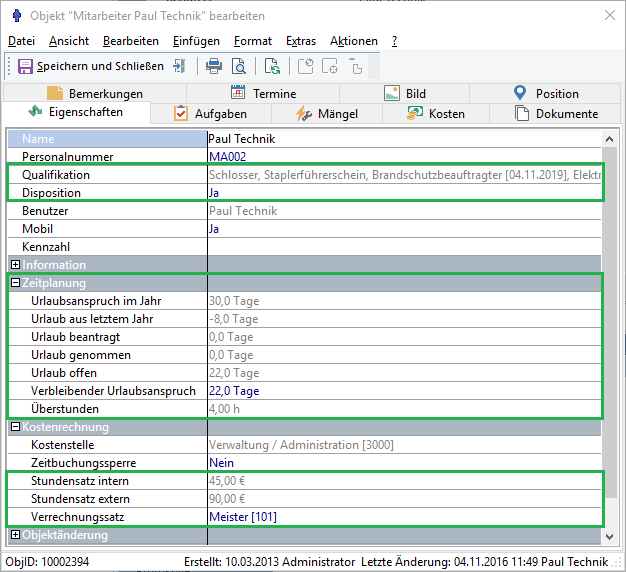The width and height of the screenshot is (626, 572).
Task: Open the ? help menu
Action: [394, 41]
